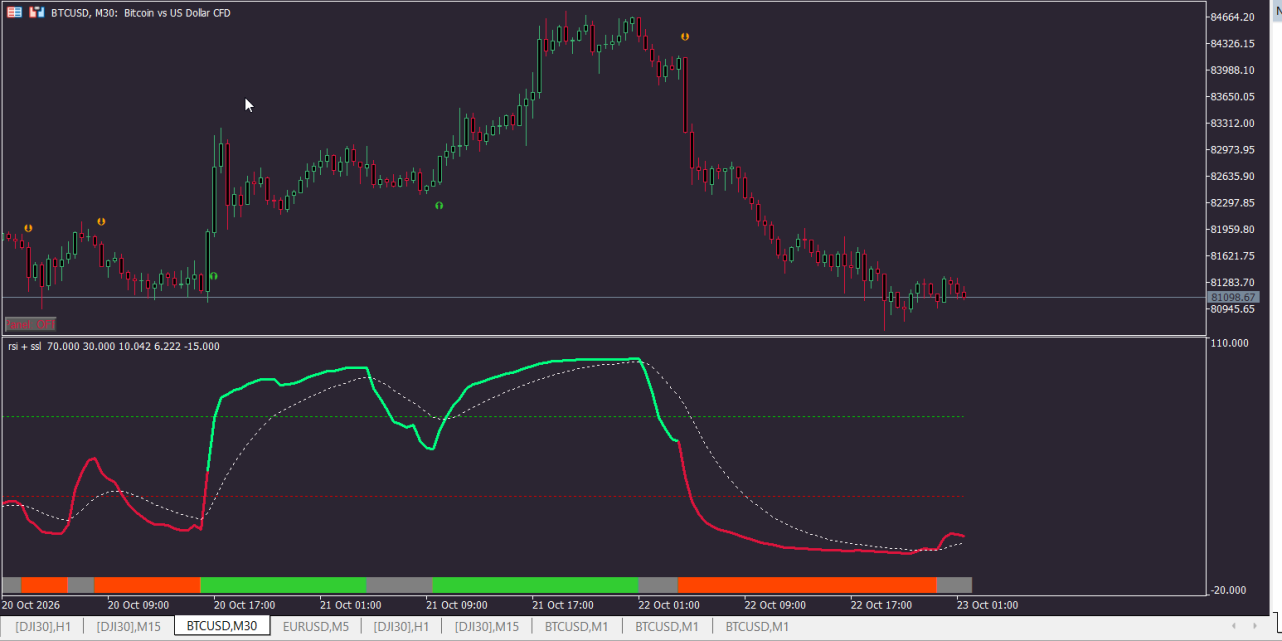Select the 80945.65 price scale value
This screenshot has width=1282, height=641.
tap(1232, 309)
